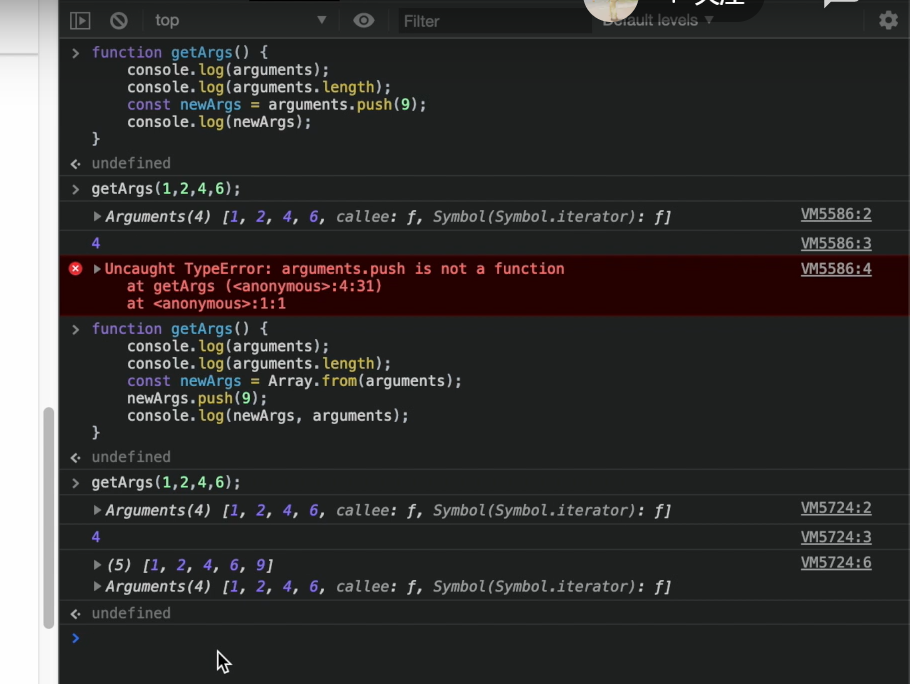Image resolution: width=910 pixels, height=684 pixels.
Task: Open source link VM5724:6
Action: coord(836,562)
